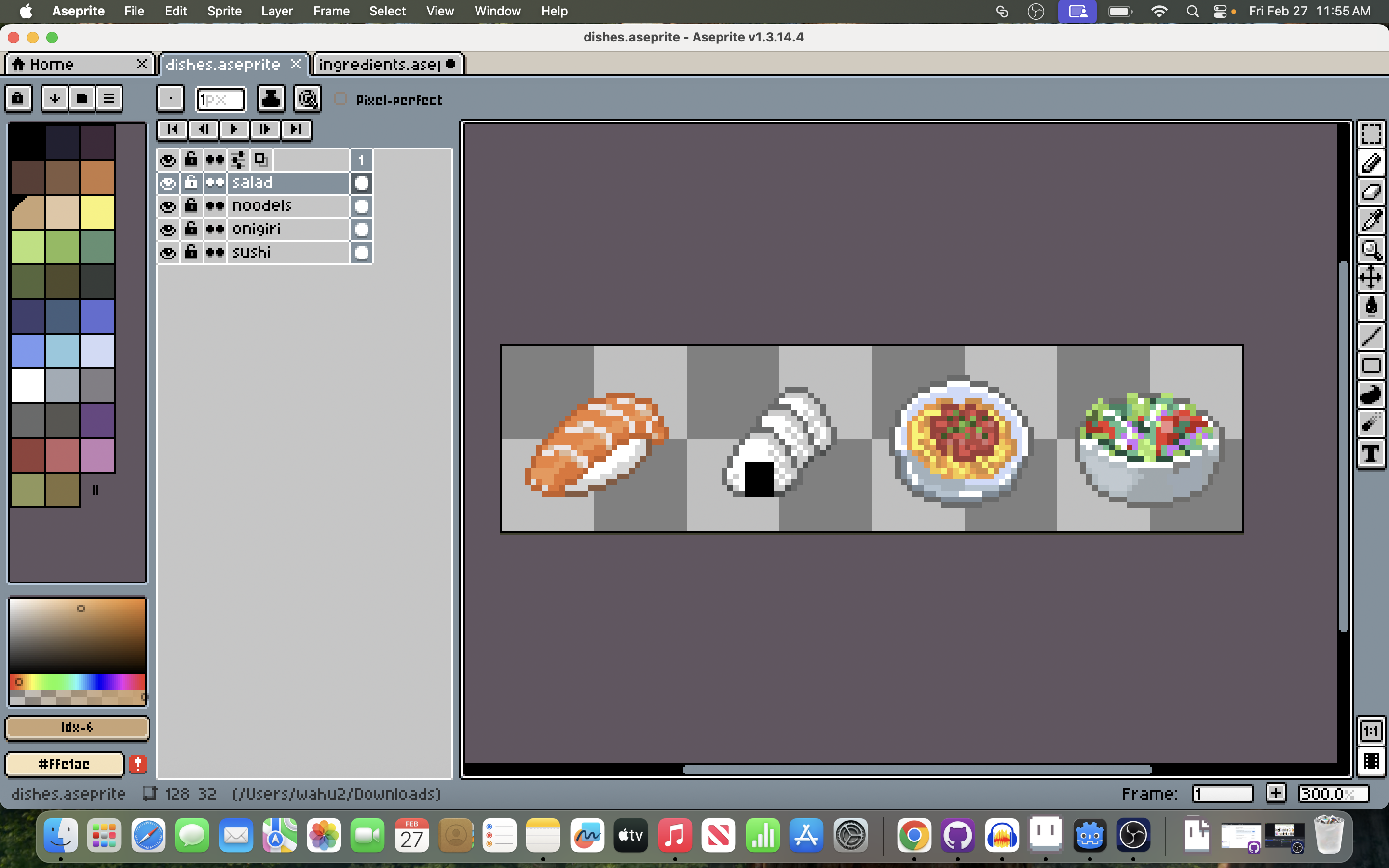Pick the Rectangle shape tool
This screenshot has height=868, width=1389.
1371,365
